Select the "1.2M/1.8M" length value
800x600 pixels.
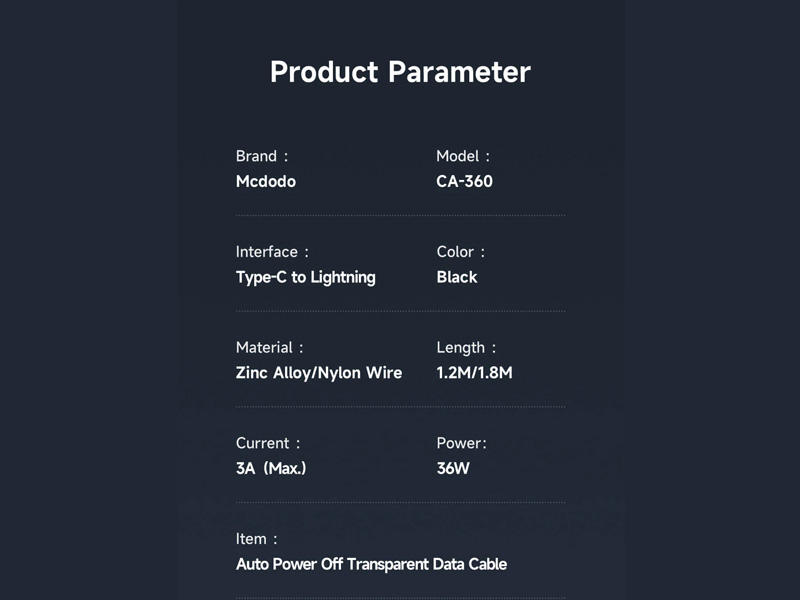[x=474, y=373]
